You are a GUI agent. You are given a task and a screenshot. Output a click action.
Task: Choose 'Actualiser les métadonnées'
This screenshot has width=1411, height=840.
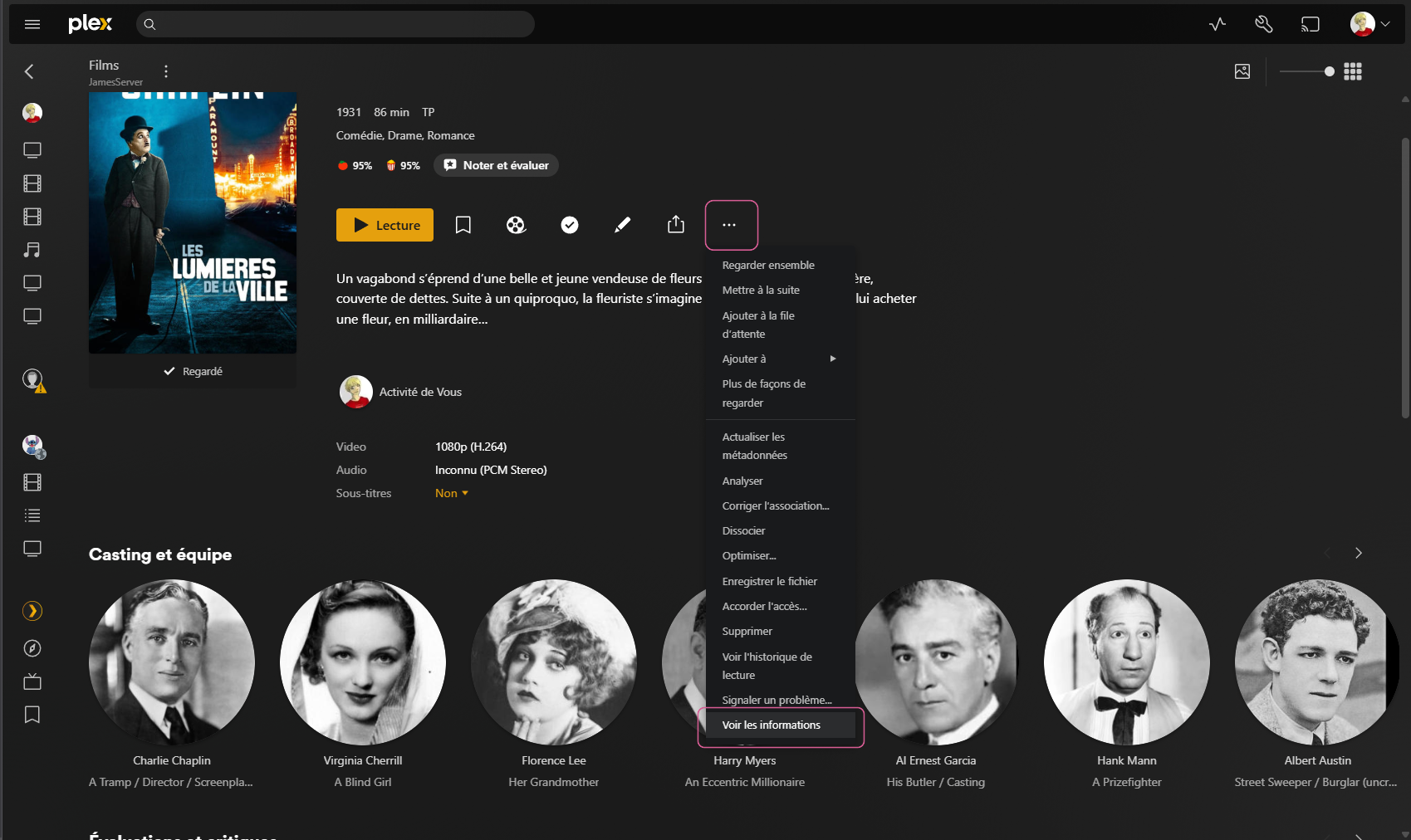(781, 446)
